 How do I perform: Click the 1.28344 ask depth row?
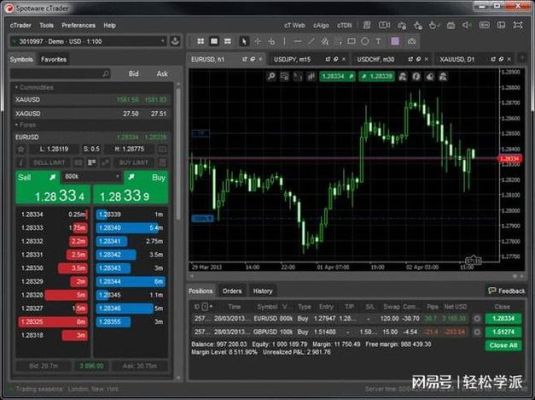(130, 282)
